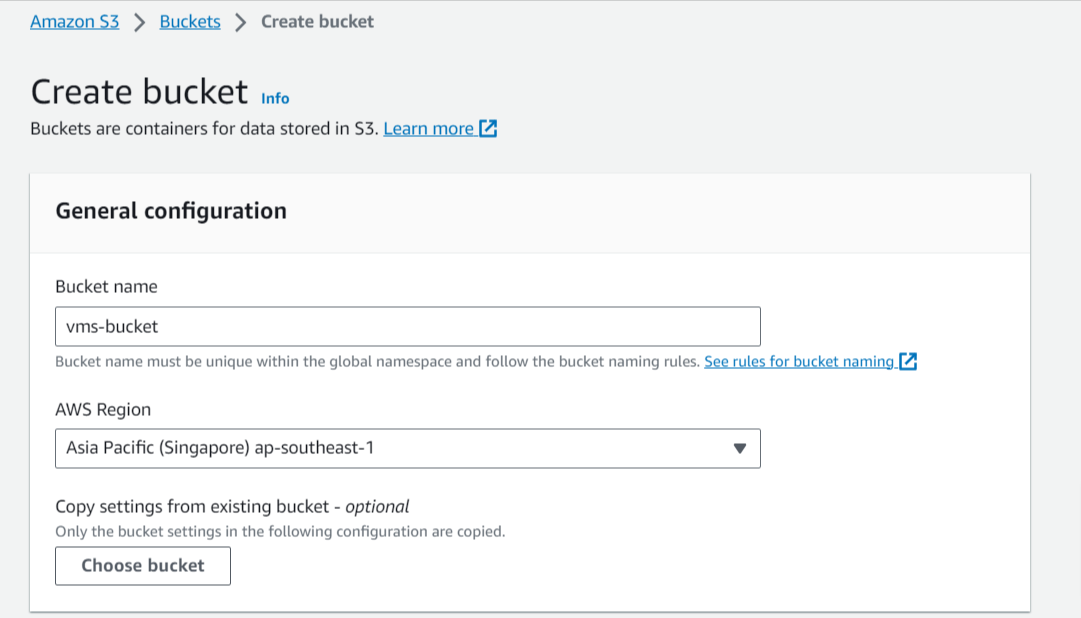Click the Create bucket page title

[x=139, y=92]
